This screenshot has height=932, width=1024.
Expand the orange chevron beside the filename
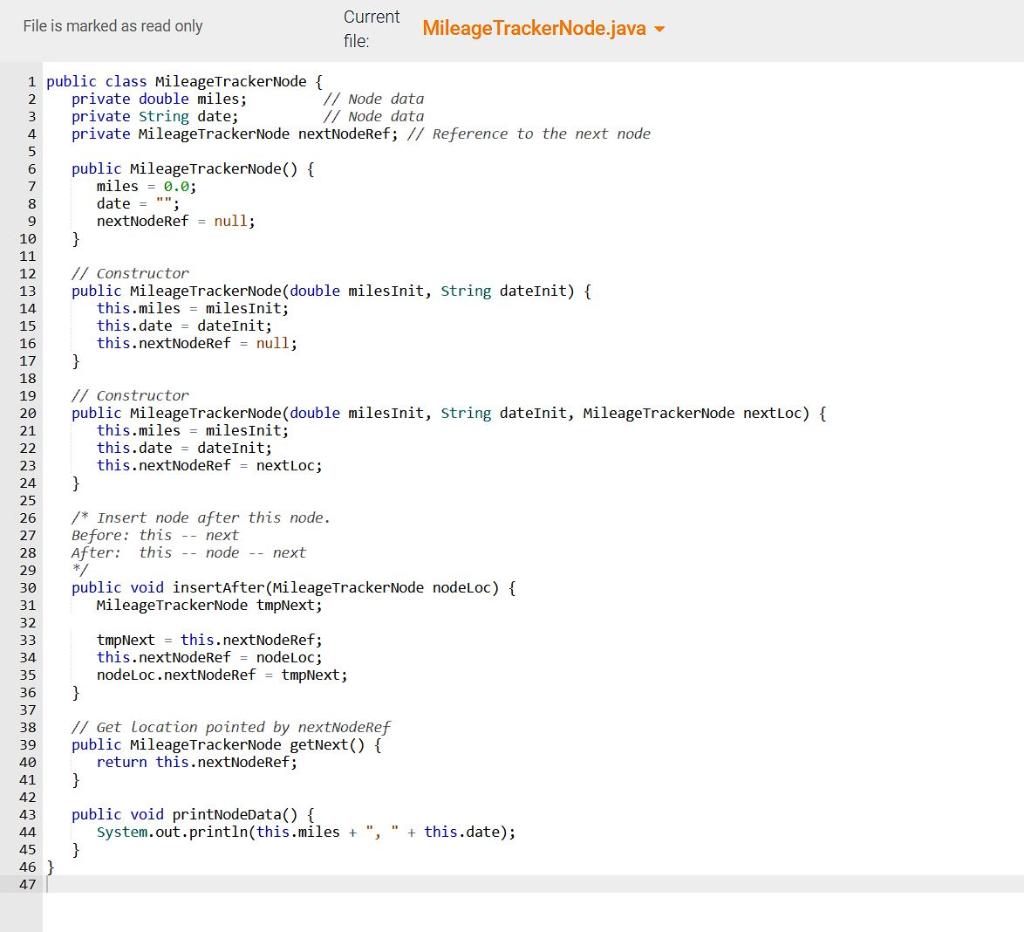(x=659, y=29)
